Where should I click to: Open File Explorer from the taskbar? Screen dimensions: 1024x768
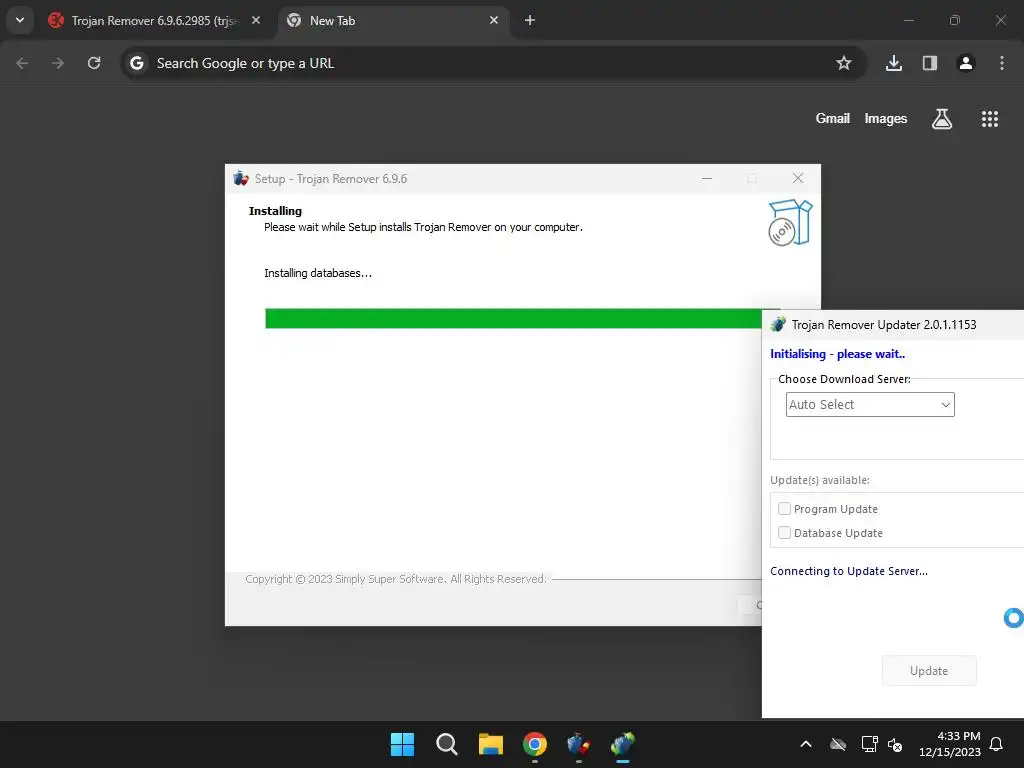coord(490,744)
